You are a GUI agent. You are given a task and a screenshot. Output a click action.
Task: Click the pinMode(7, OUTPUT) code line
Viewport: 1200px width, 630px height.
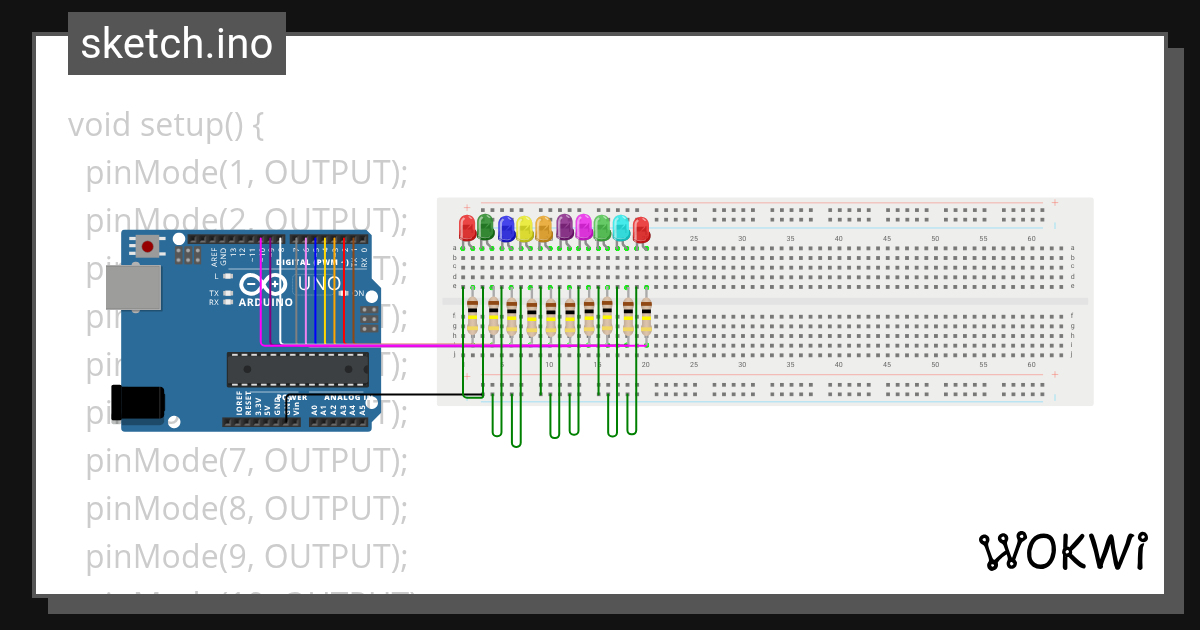(247, 461)
